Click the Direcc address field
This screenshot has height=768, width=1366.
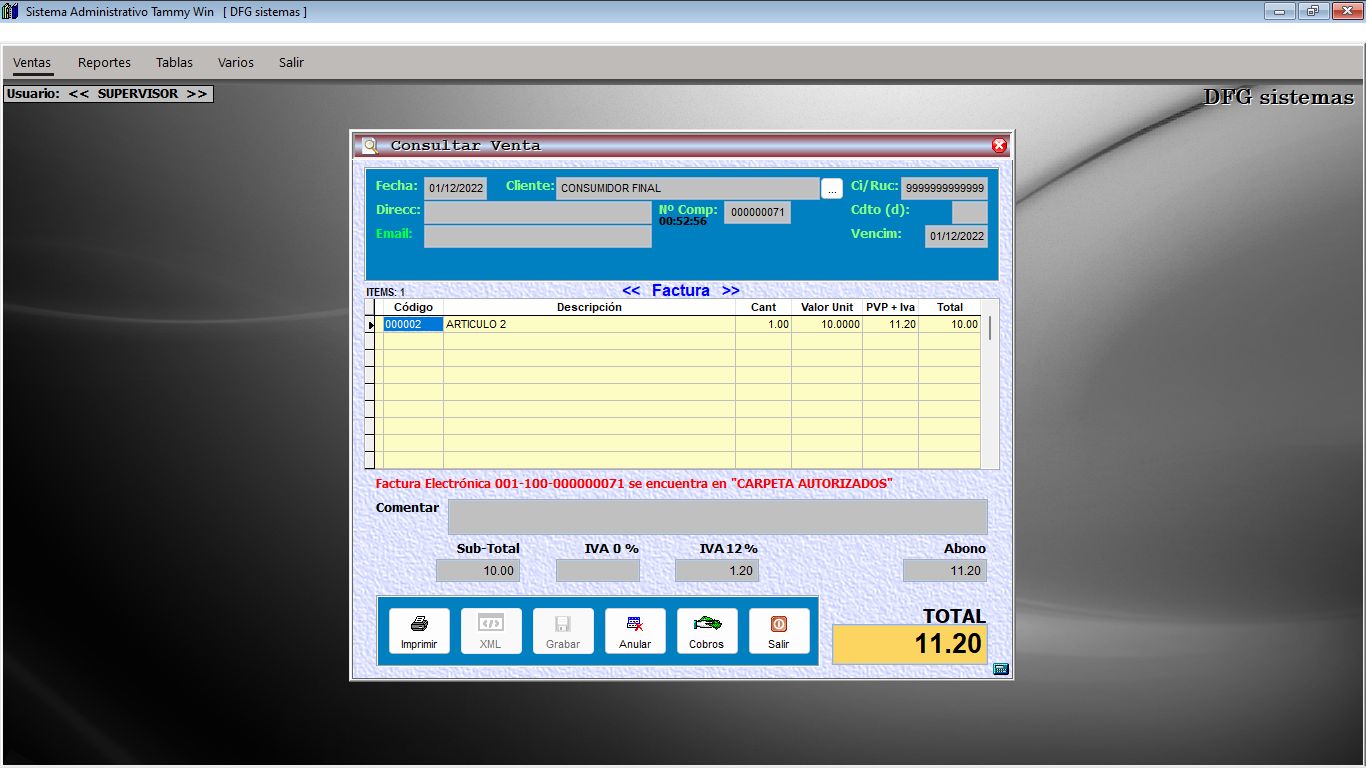point(538,212)
